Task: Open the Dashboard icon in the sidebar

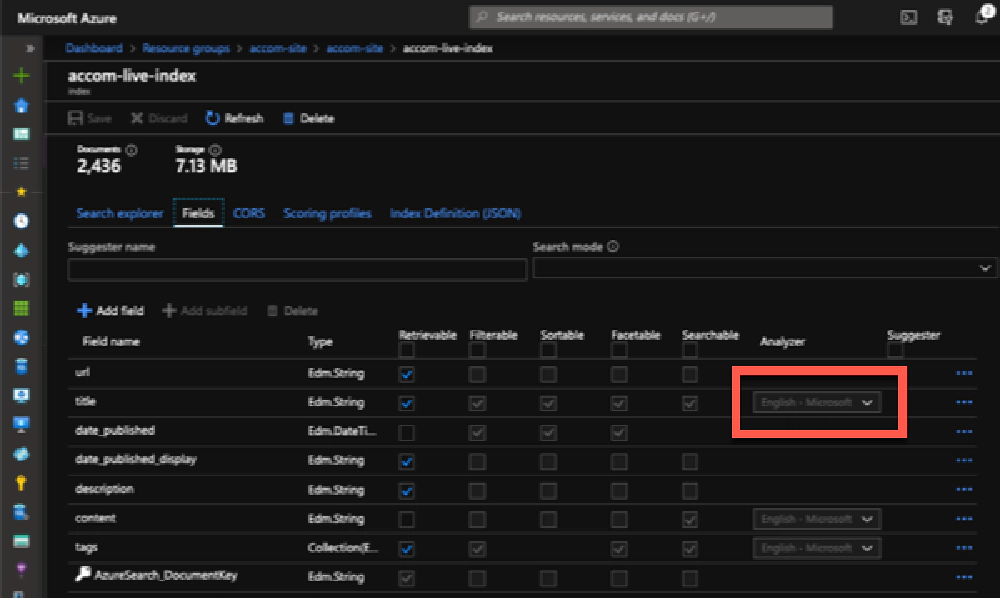Action: click(x=20, y=133)
